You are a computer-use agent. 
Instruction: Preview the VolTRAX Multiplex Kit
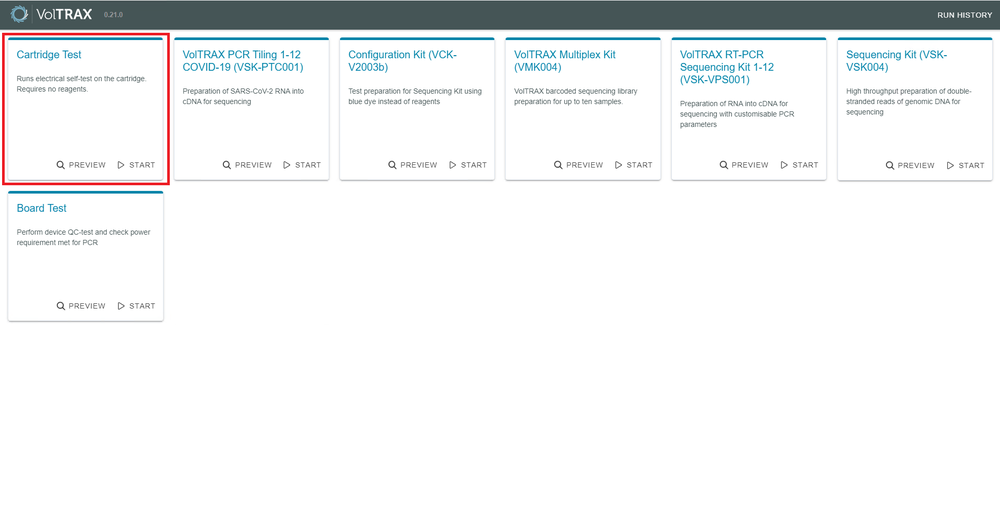click(x=578, y=165)
